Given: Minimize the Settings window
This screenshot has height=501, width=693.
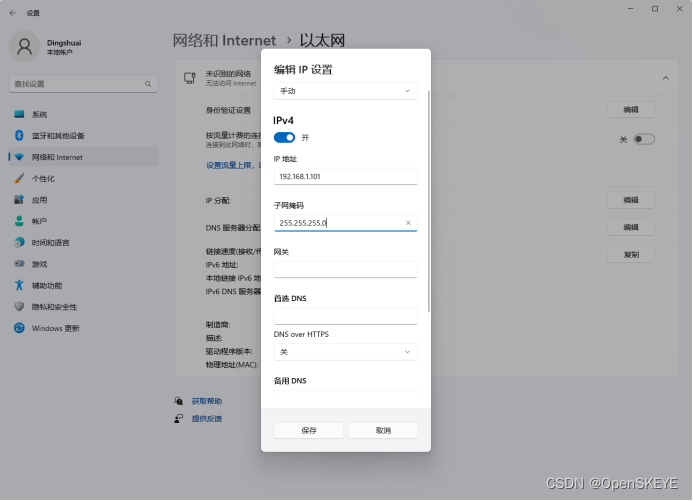Looking at the screenshot, I should [631, 8].
